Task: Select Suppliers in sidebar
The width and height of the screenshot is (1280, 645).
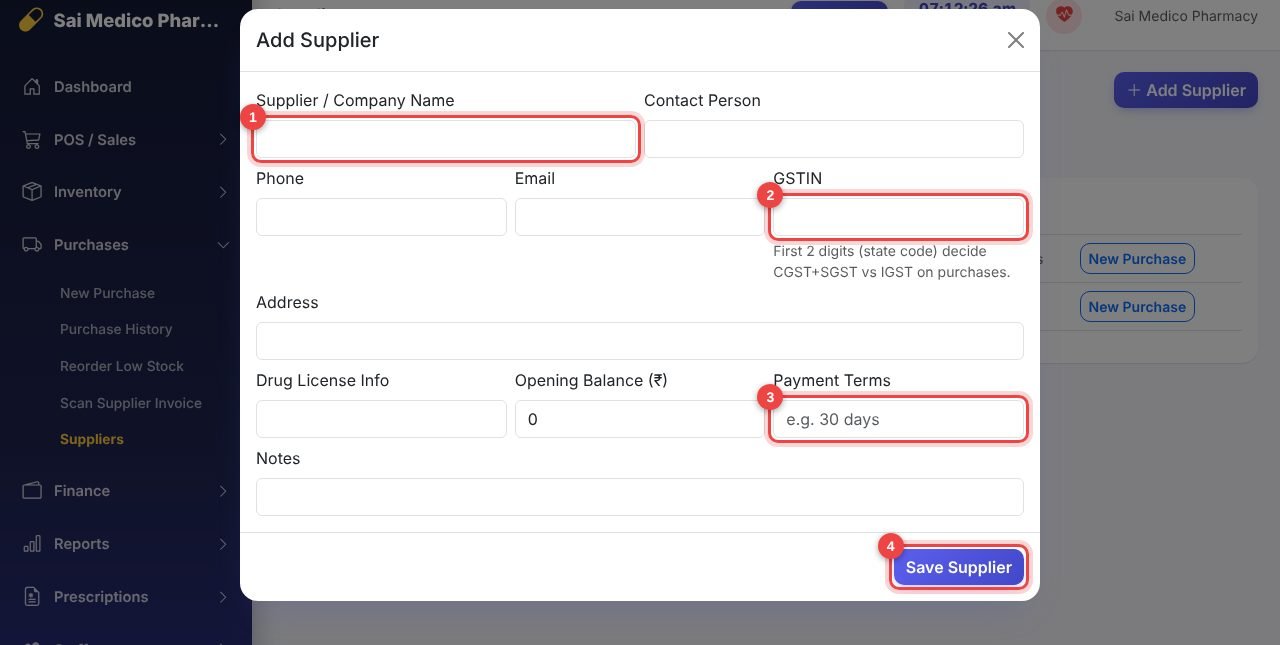Action: (x=92, y=439)
